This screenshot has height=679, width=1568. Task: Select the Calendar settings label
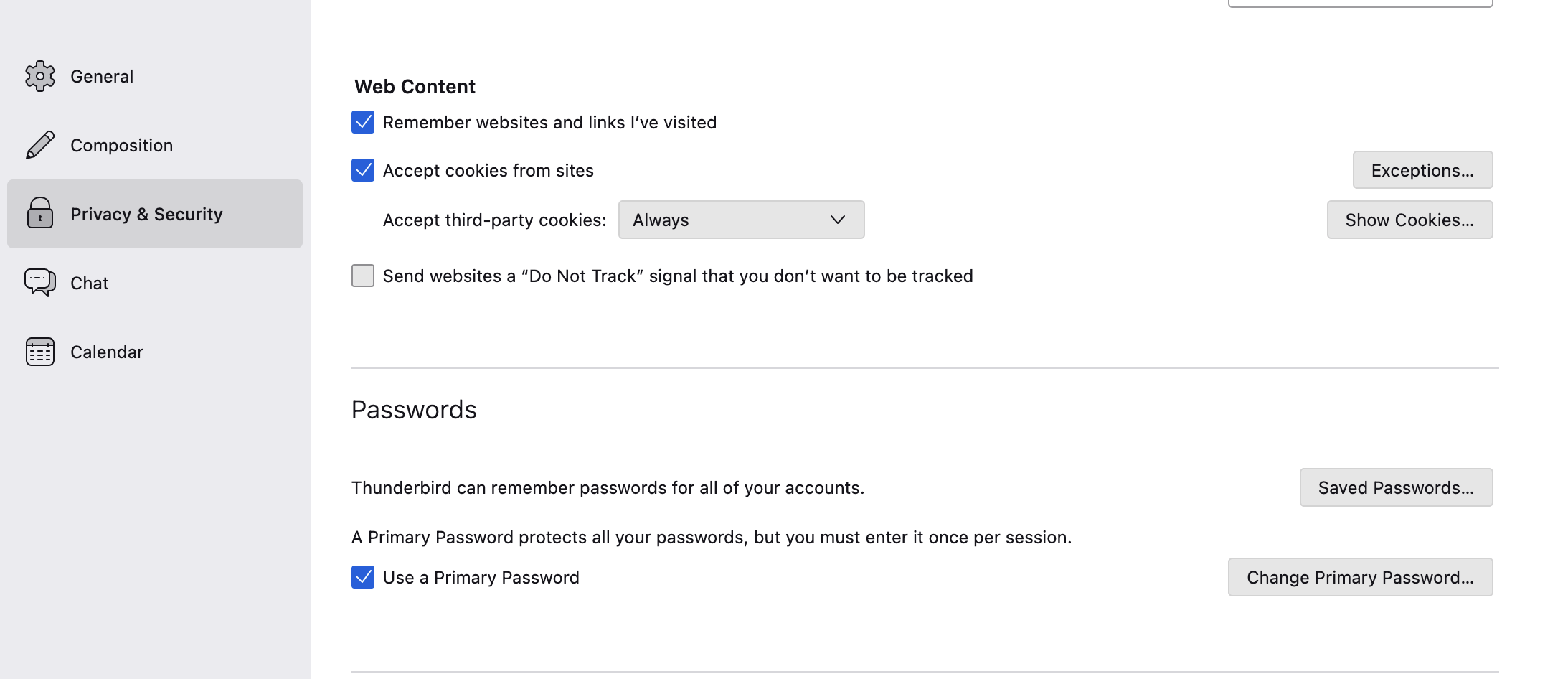click(x=107, y=352)
